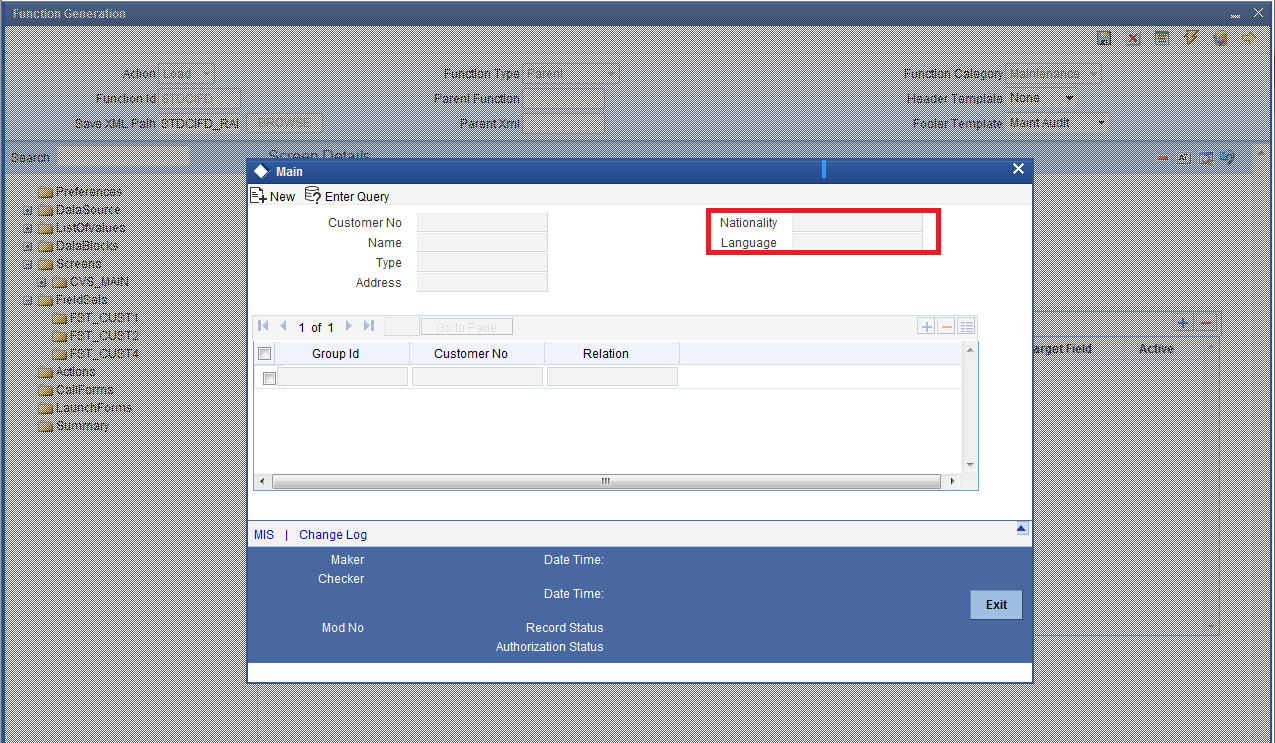Click the lightning bolt icon in the top toolbar

tap(1191, 38)
